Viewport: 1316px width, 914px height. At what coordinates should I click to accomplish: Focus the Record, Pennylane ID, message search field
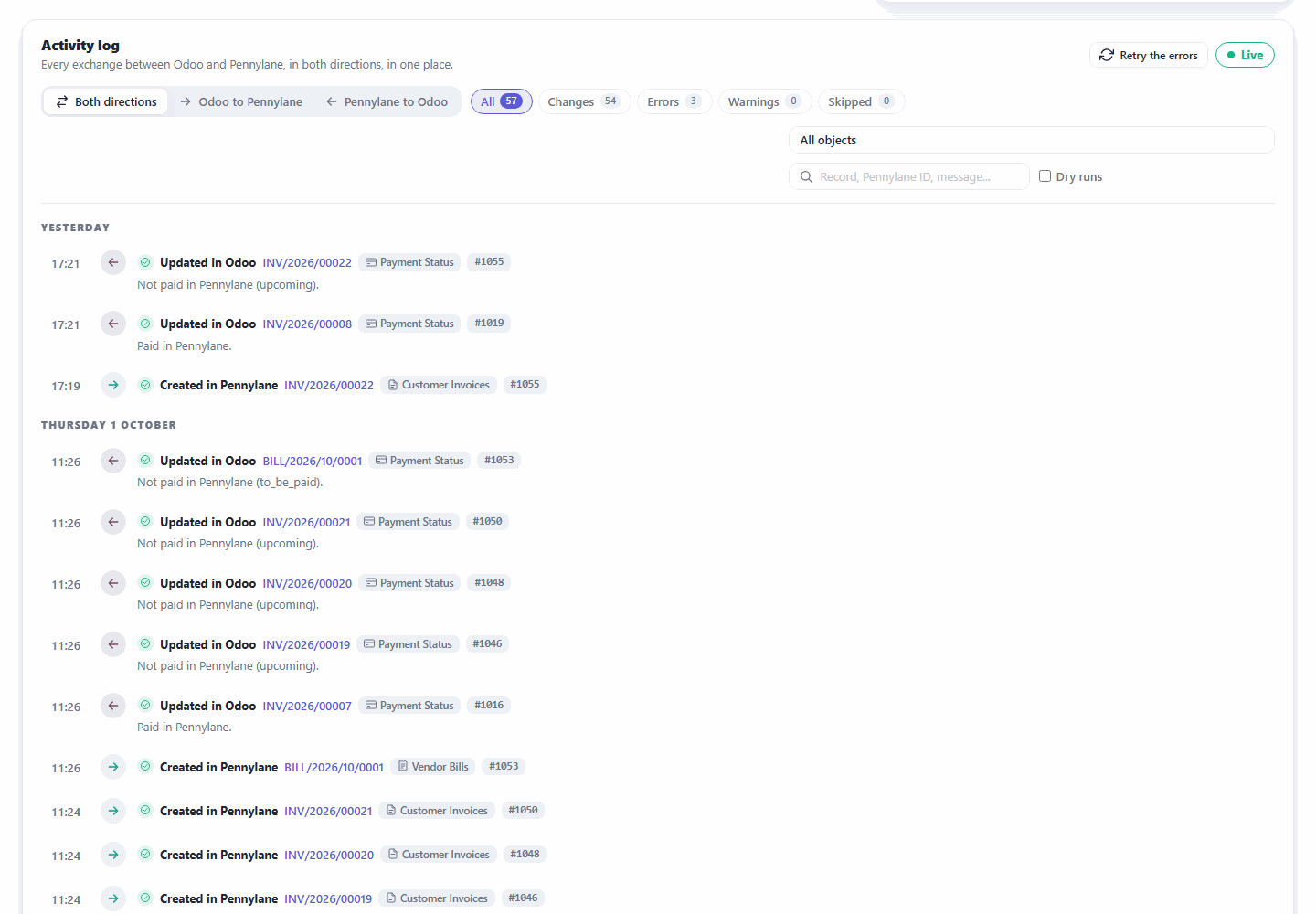coord(908,176)
